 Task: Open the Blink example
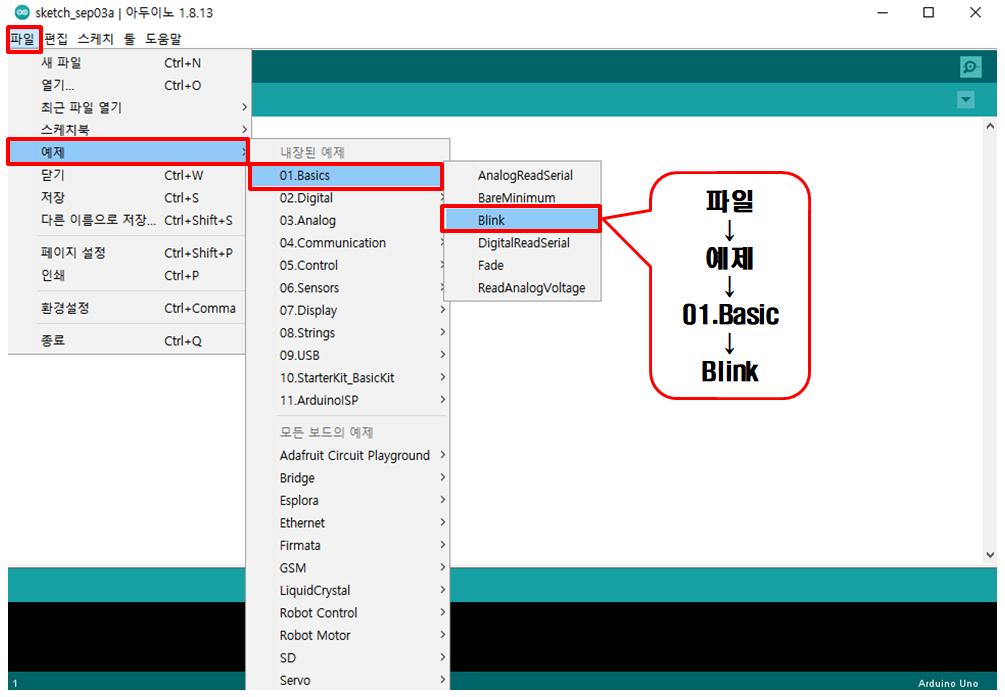click(521, 221)
